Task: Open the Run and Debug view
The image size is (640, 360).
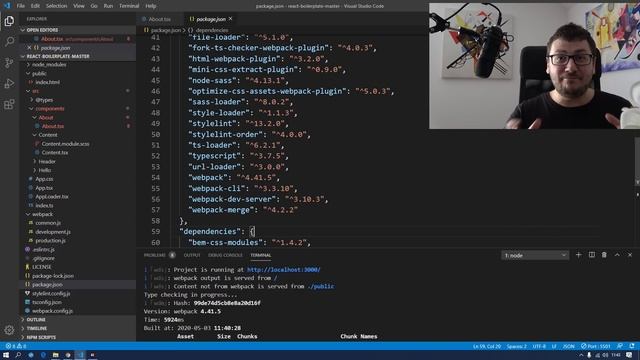Action: pyautogui.click(x=9, y=83)
